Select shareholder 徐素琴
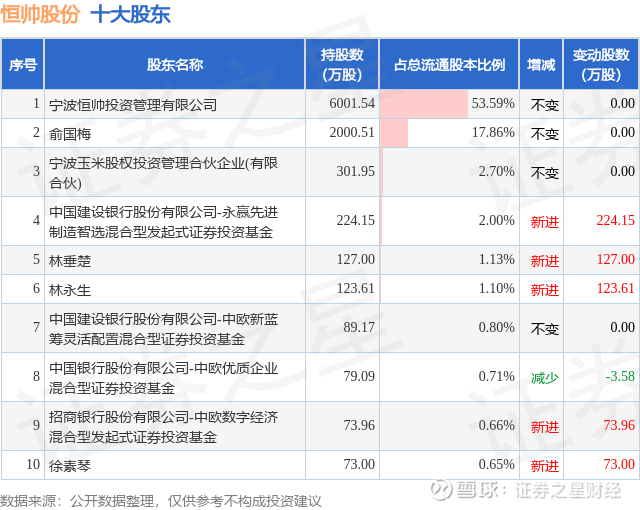 pyautogui.click(x=70, y=466)
